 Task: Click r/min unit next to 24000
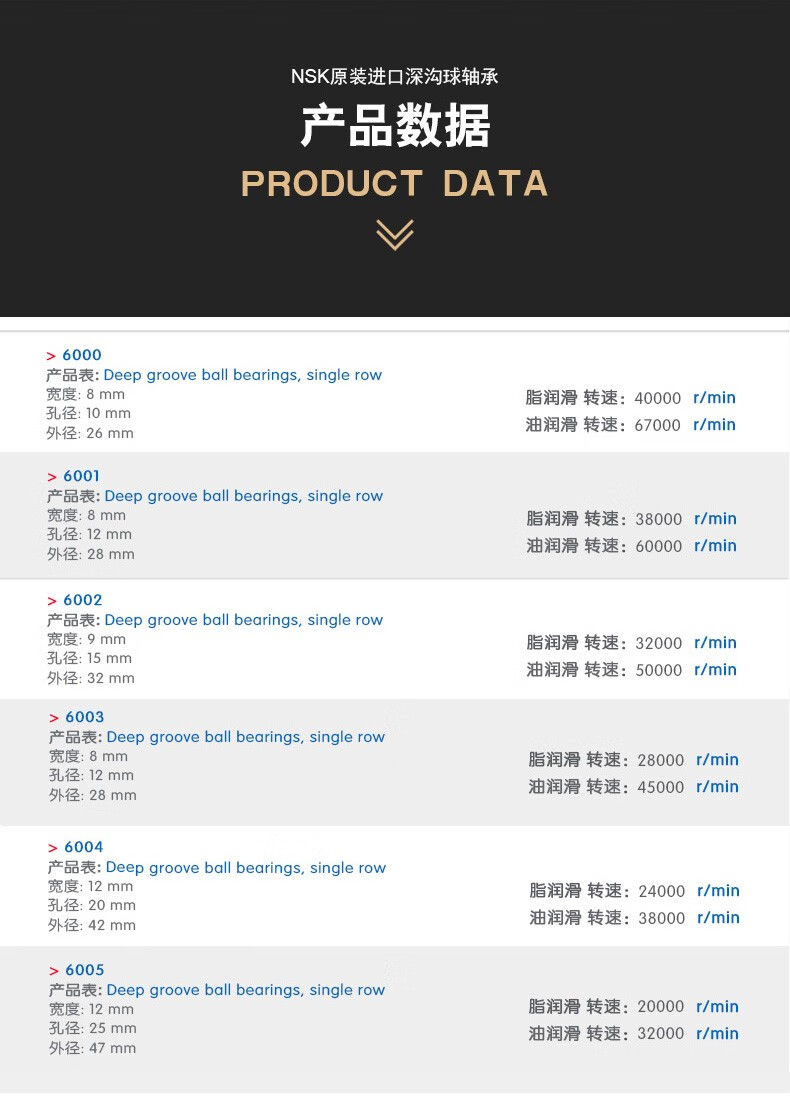(718, 891)
